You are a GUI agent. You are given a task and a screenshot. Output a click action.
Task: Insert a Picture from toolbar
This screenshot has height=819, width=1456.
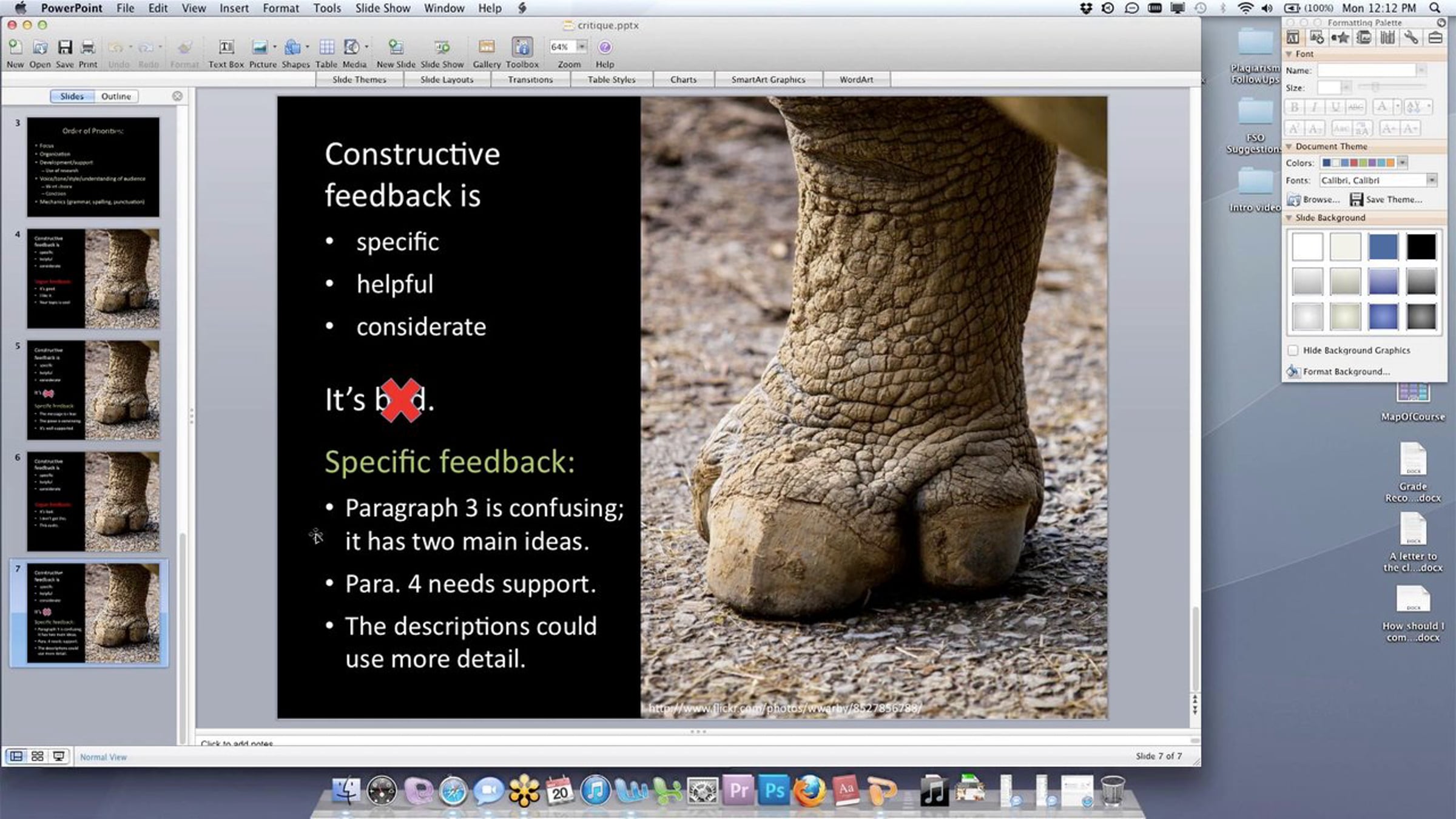[260, 48]
